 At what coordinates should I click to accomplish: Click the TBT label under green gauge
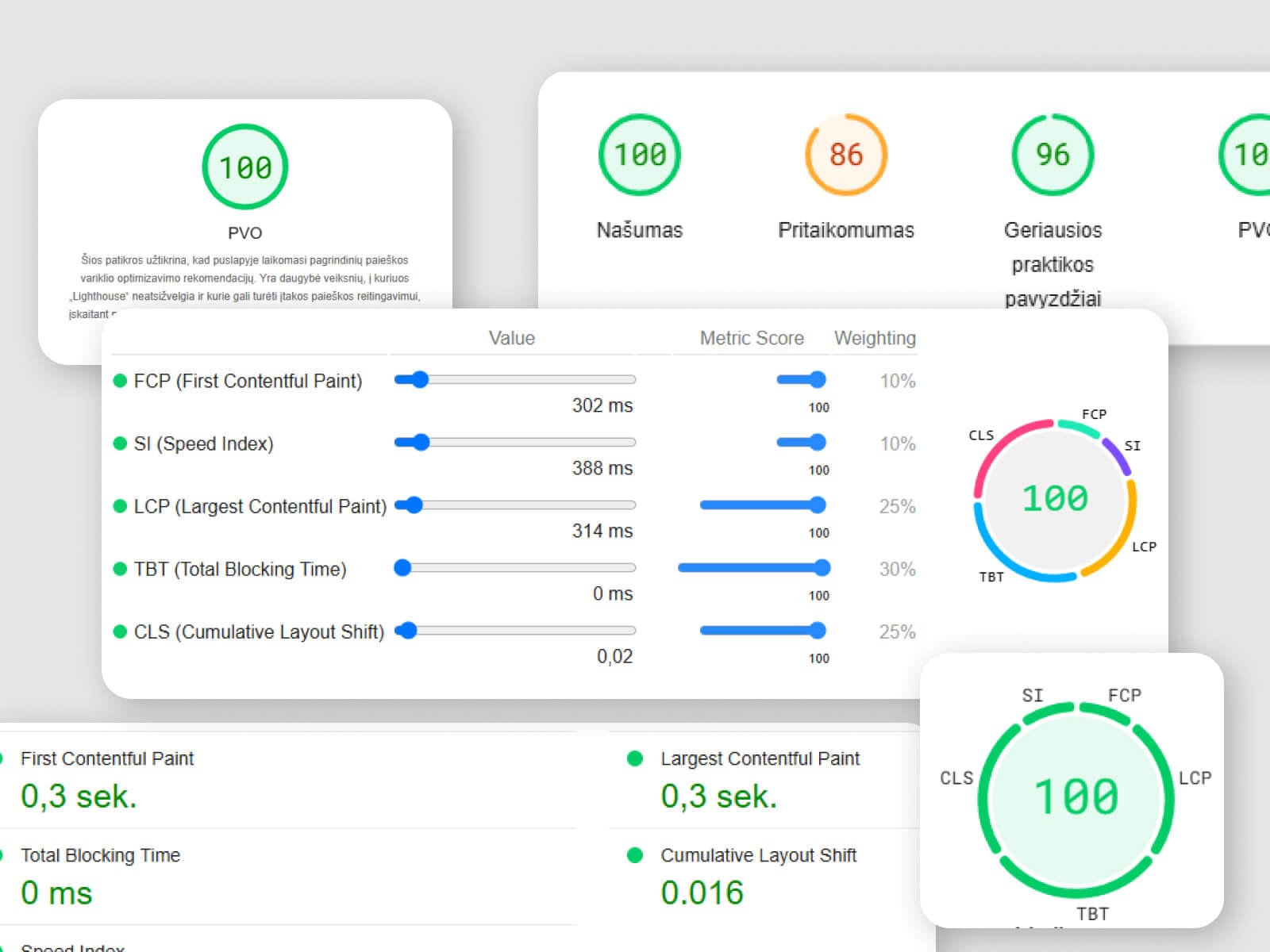coord(1092,914)
